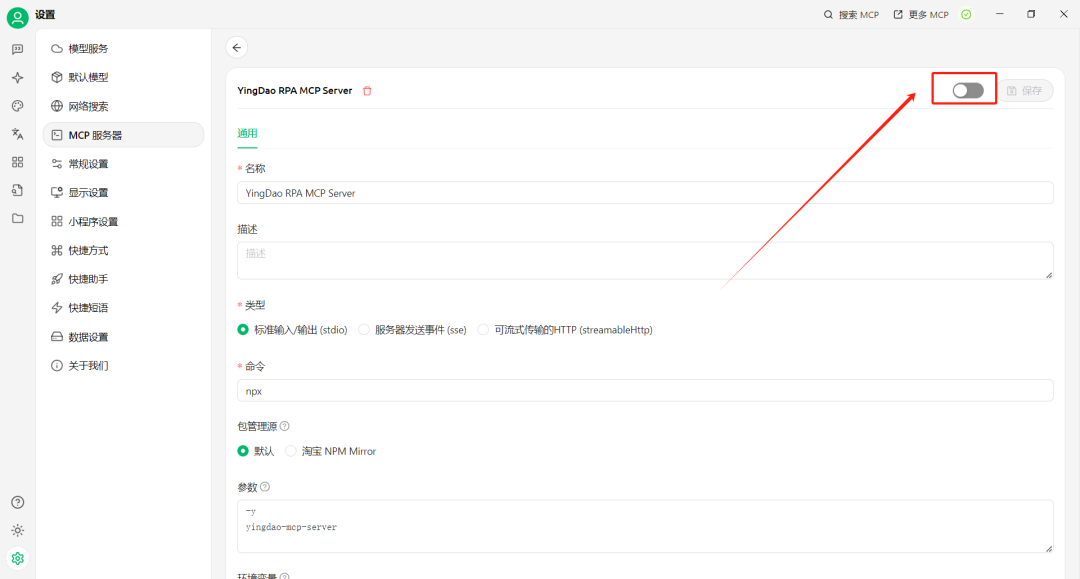
Task: Open 模型服务 settings
Action: tap(123, 49)
